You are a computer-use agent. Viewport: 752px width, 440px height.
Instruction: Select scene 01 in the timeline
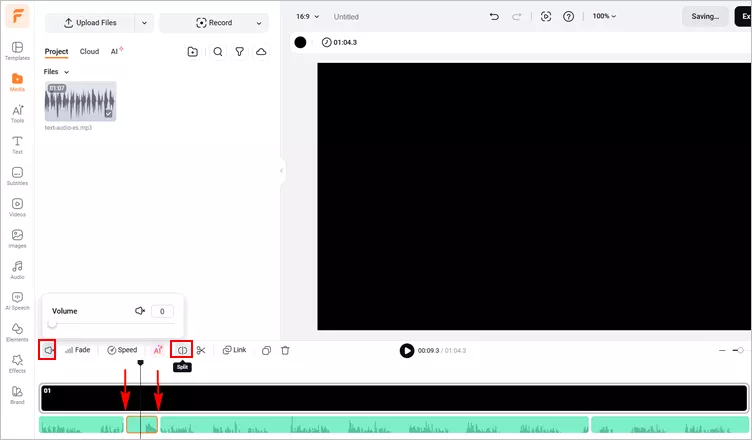pos(394,398)
